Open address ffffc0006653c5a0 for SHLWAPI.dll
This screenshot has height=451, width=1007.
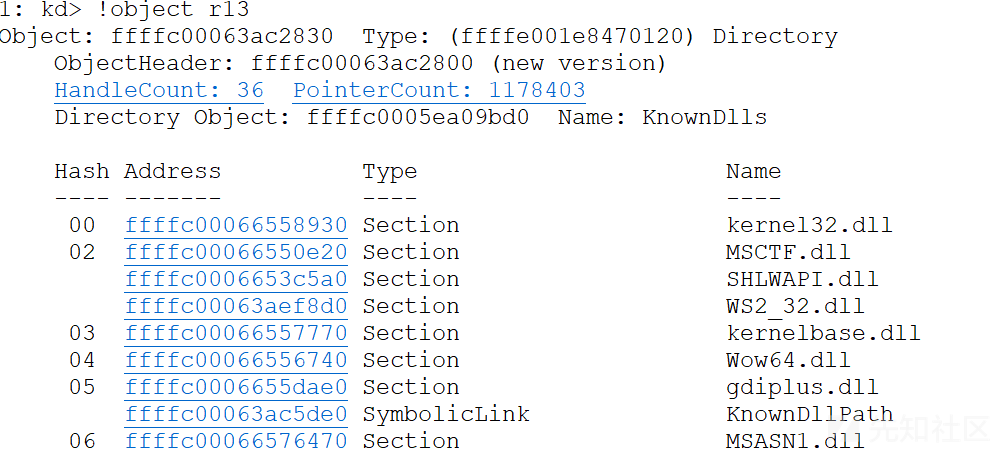pos(236,279)
